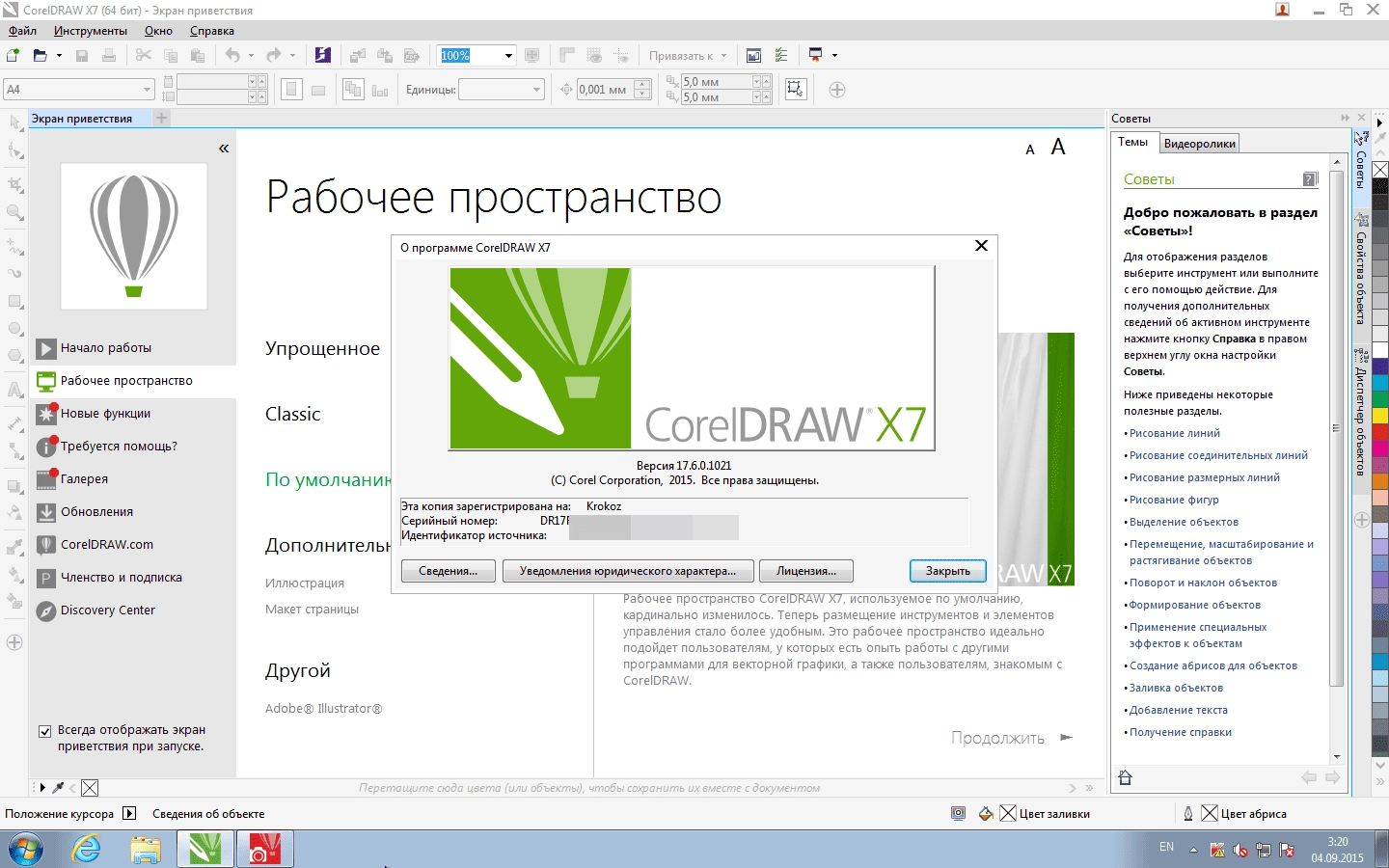Open the Window (Окно) menu

[158, 31]
